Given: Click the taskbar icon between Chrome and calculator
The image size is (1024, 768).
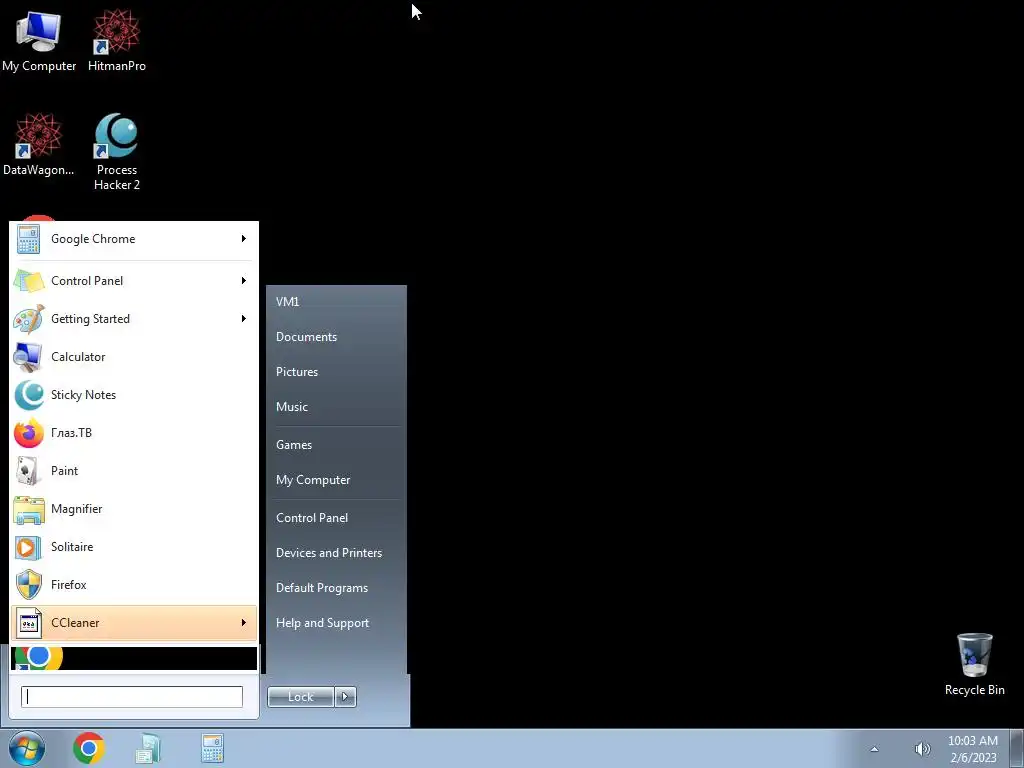Looking at the screenshot, I should 148,748.
